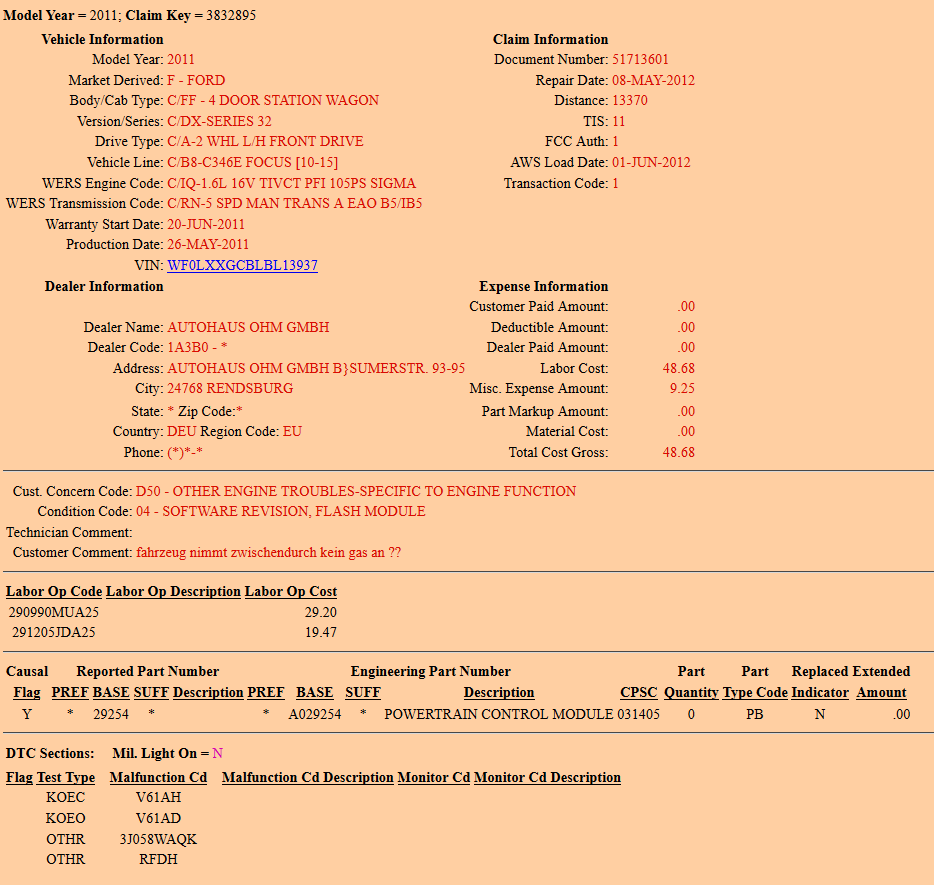
Task: Click the Labor Op Code column header
Action: tap(54, 591)
